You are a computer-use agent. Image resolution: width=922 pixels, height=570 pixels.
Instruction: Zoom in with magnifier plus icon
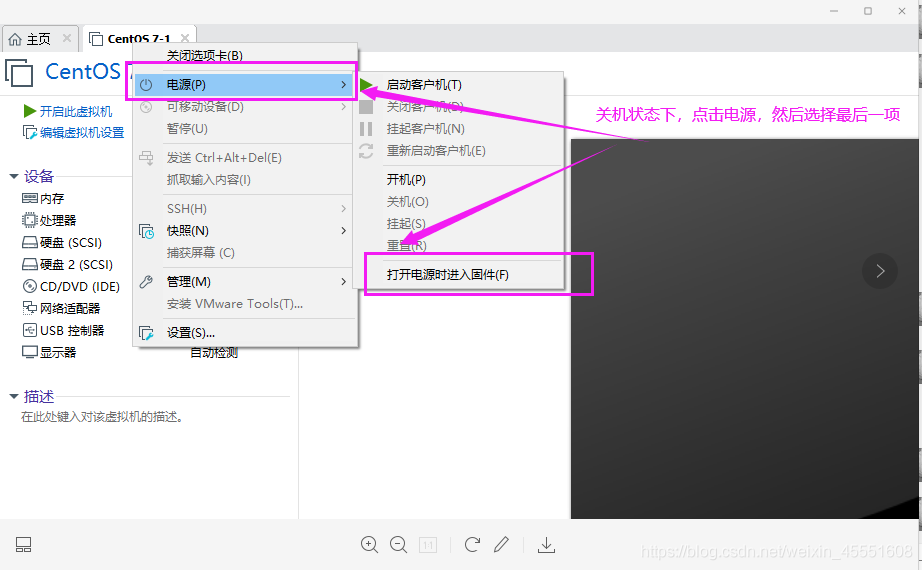coord(369,545)
